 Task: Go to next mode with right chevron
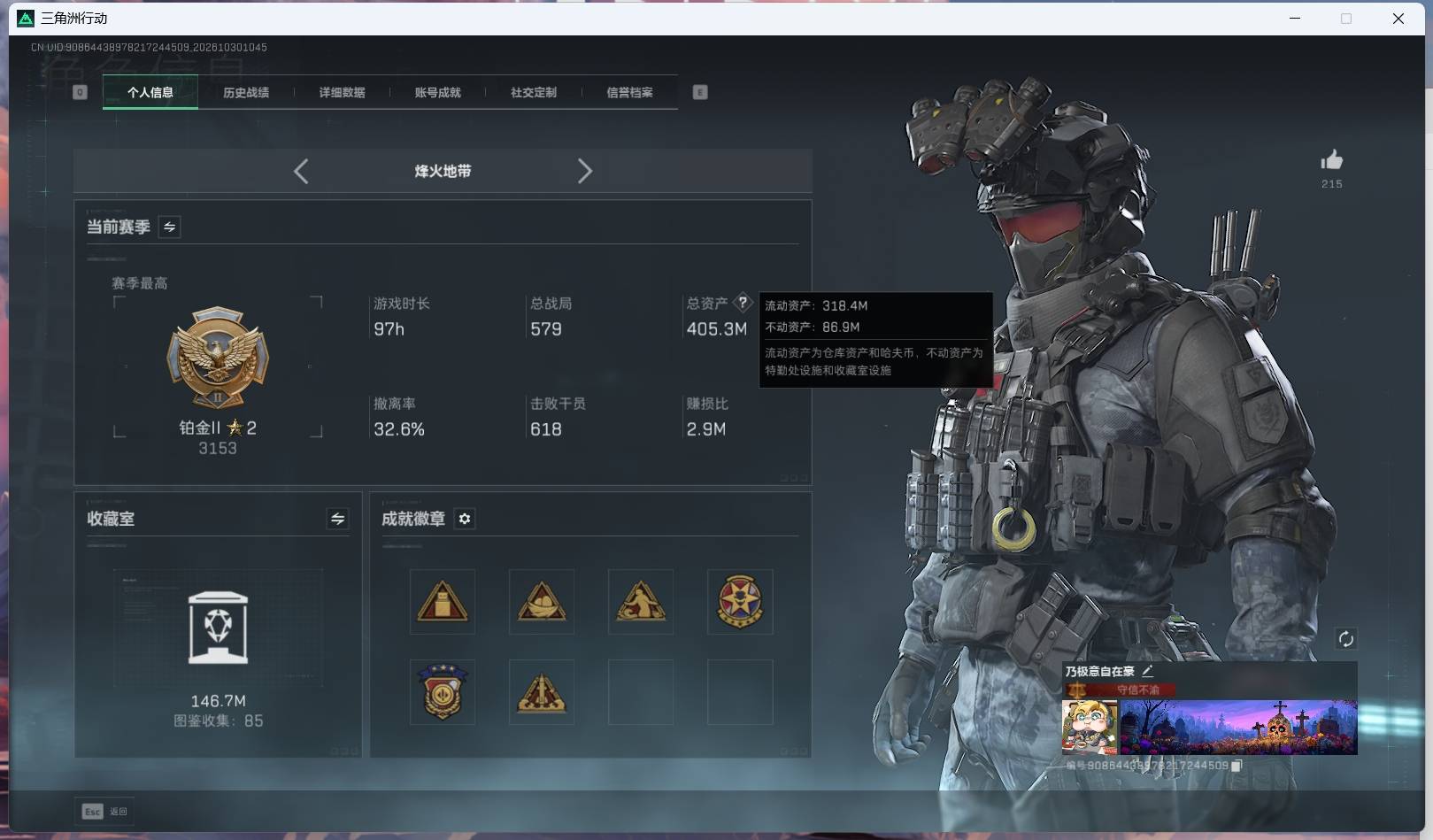(x=584, y=171)
